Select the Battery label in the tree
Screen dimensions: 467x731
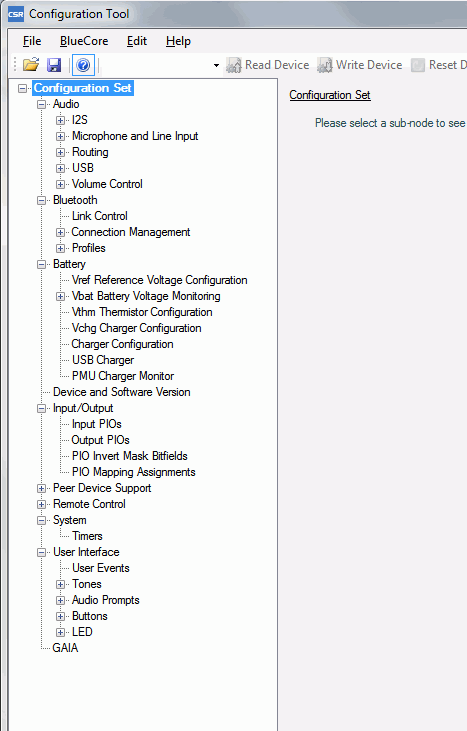coord(69,264)
